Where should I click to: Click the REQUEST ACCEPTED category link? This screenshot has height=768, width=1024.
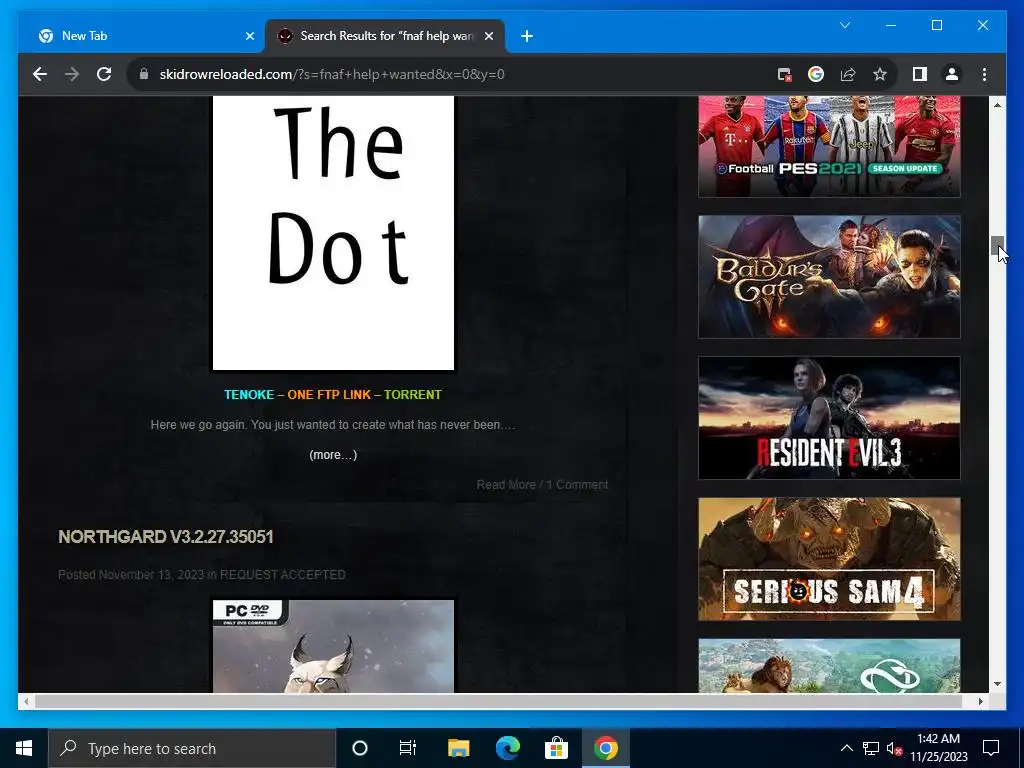click(283, 575)
